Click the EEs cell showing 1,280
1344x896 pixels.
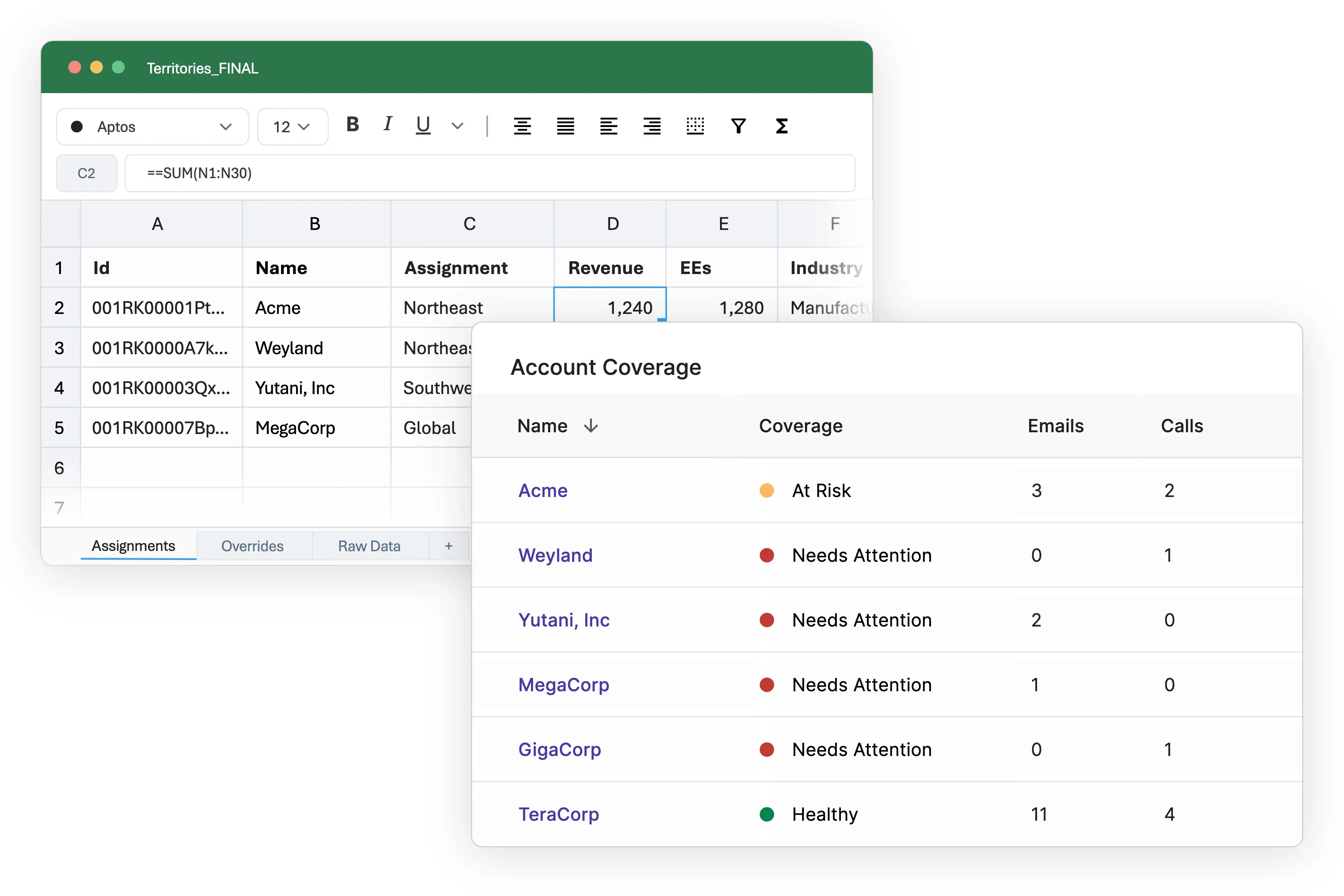click(722, 305)
